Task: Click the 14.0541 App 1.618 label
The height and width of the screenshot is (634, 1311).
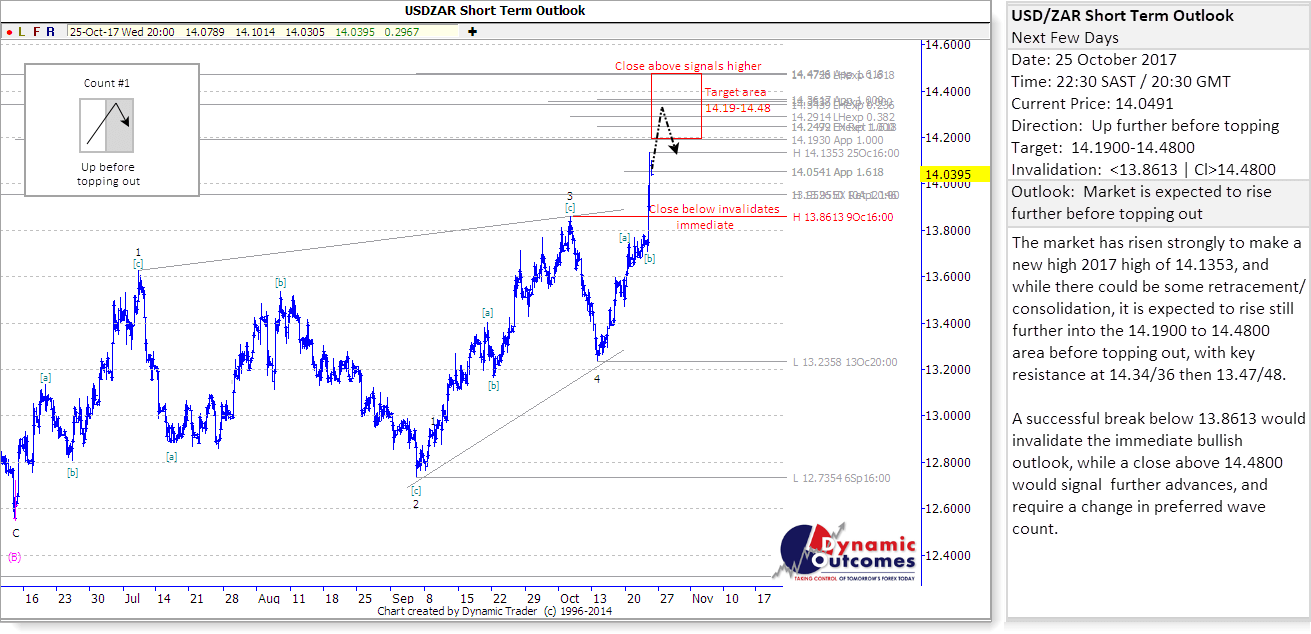Action: [x=838, y=172]
